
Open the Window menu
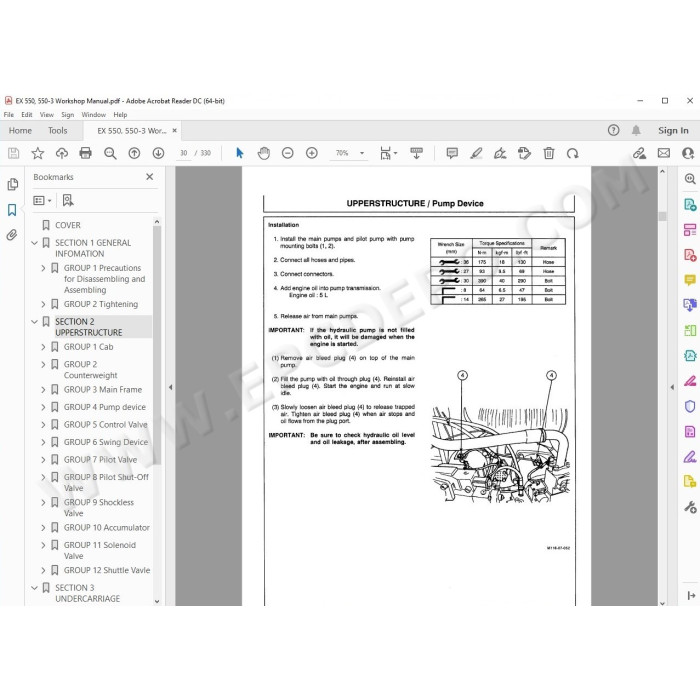[x=93, y=115]
